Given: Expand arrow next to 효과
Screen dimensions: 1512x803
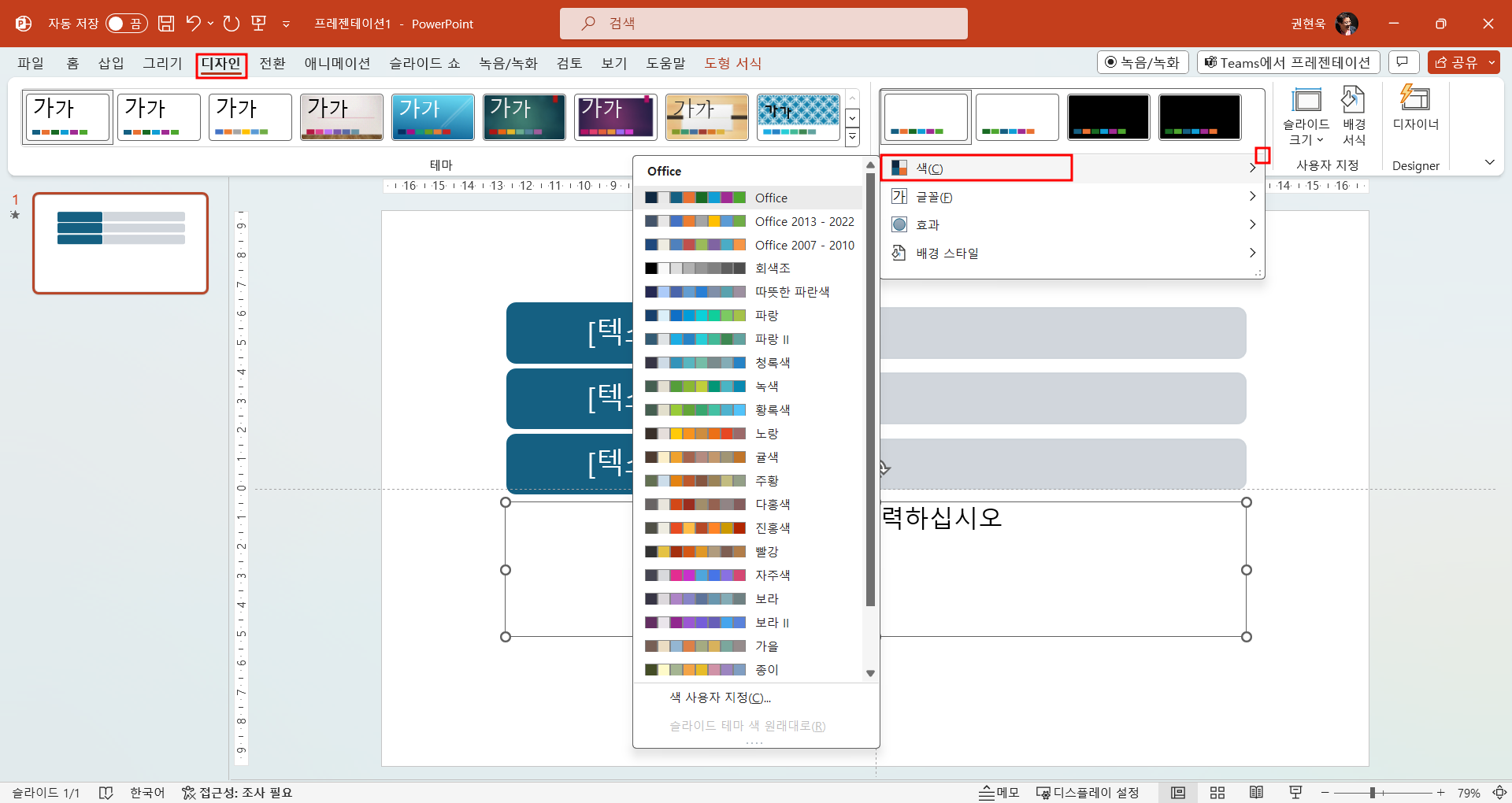Looking at the screenshot, I should tap(1252, 224).
